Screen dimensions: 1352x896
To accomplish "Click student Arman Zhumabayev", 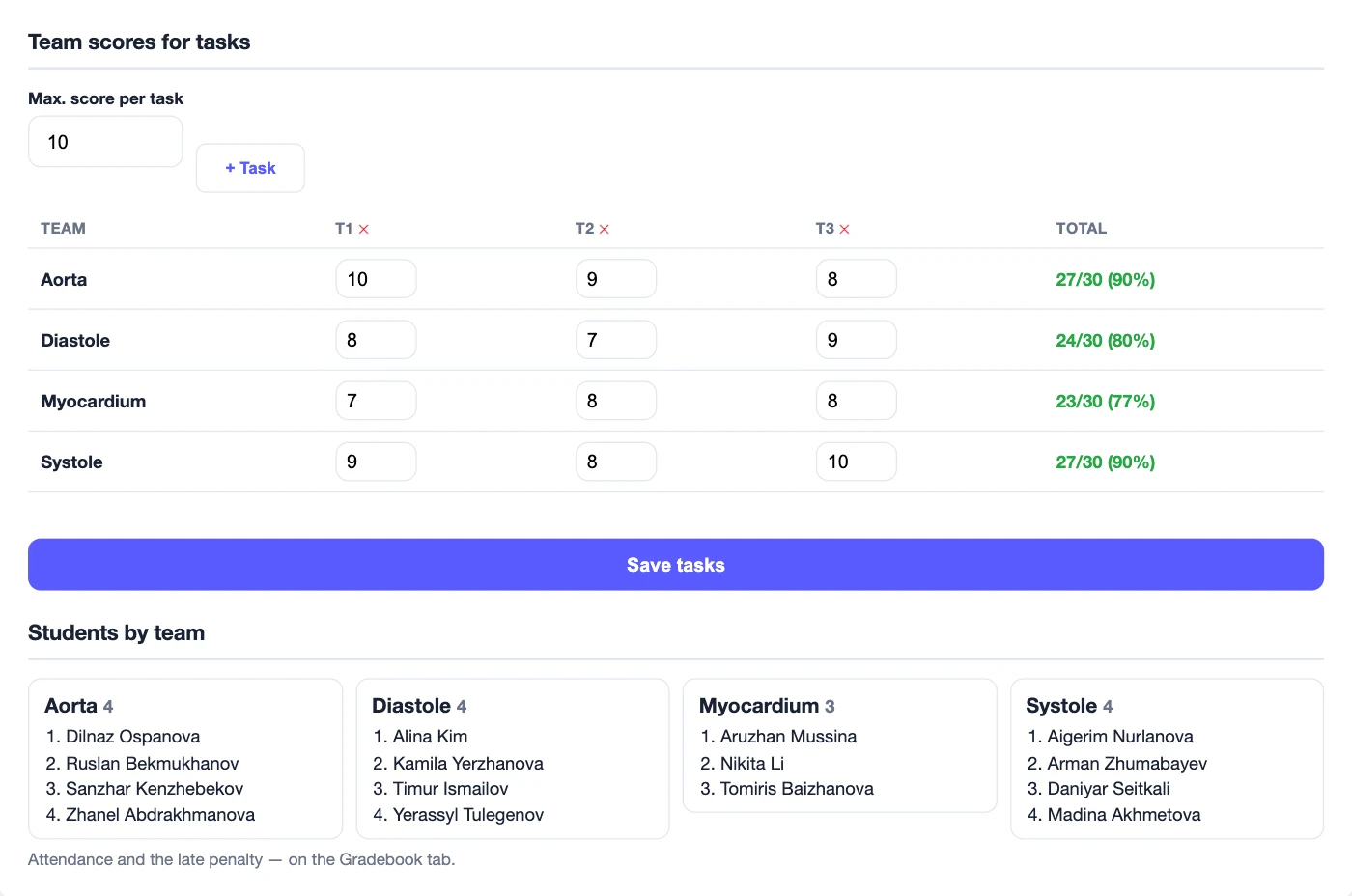I will pyautogui.click(x=1127, y=764).
